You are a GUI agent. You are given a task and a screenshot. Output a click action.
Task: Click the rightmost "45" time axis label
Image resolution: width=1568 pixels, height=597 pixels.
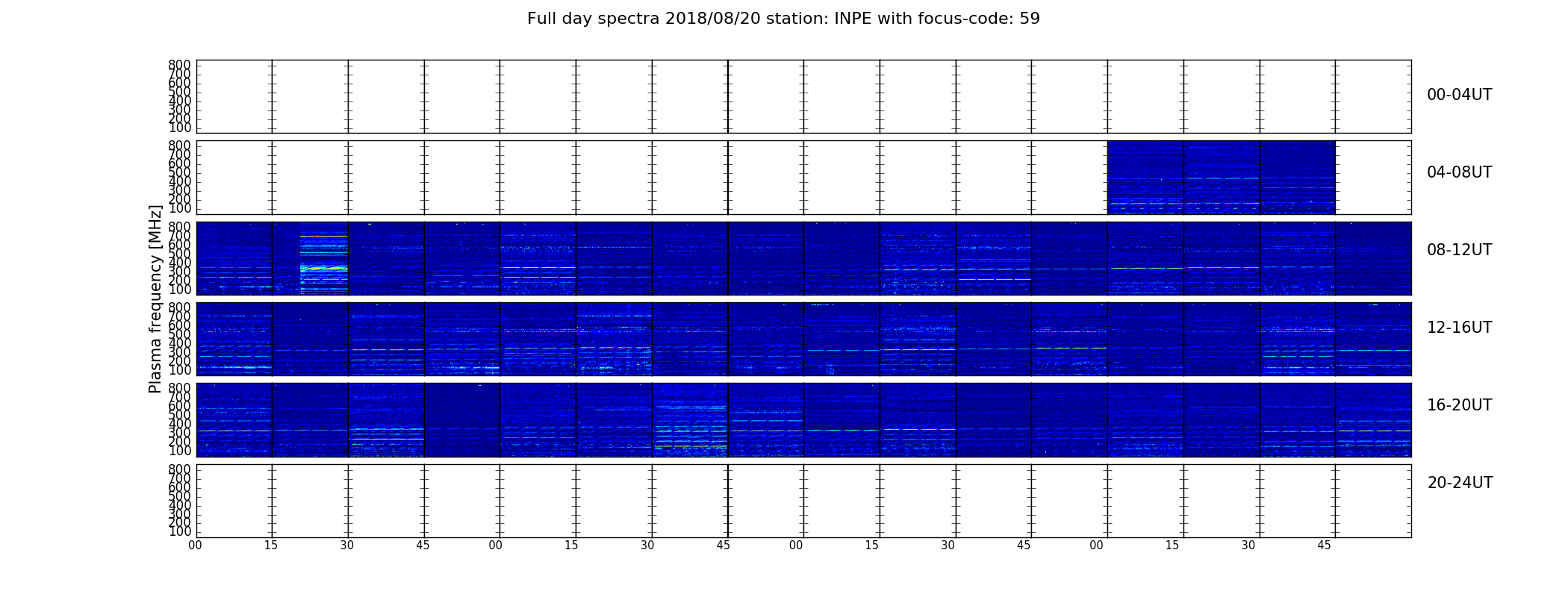coord(1324,546)
